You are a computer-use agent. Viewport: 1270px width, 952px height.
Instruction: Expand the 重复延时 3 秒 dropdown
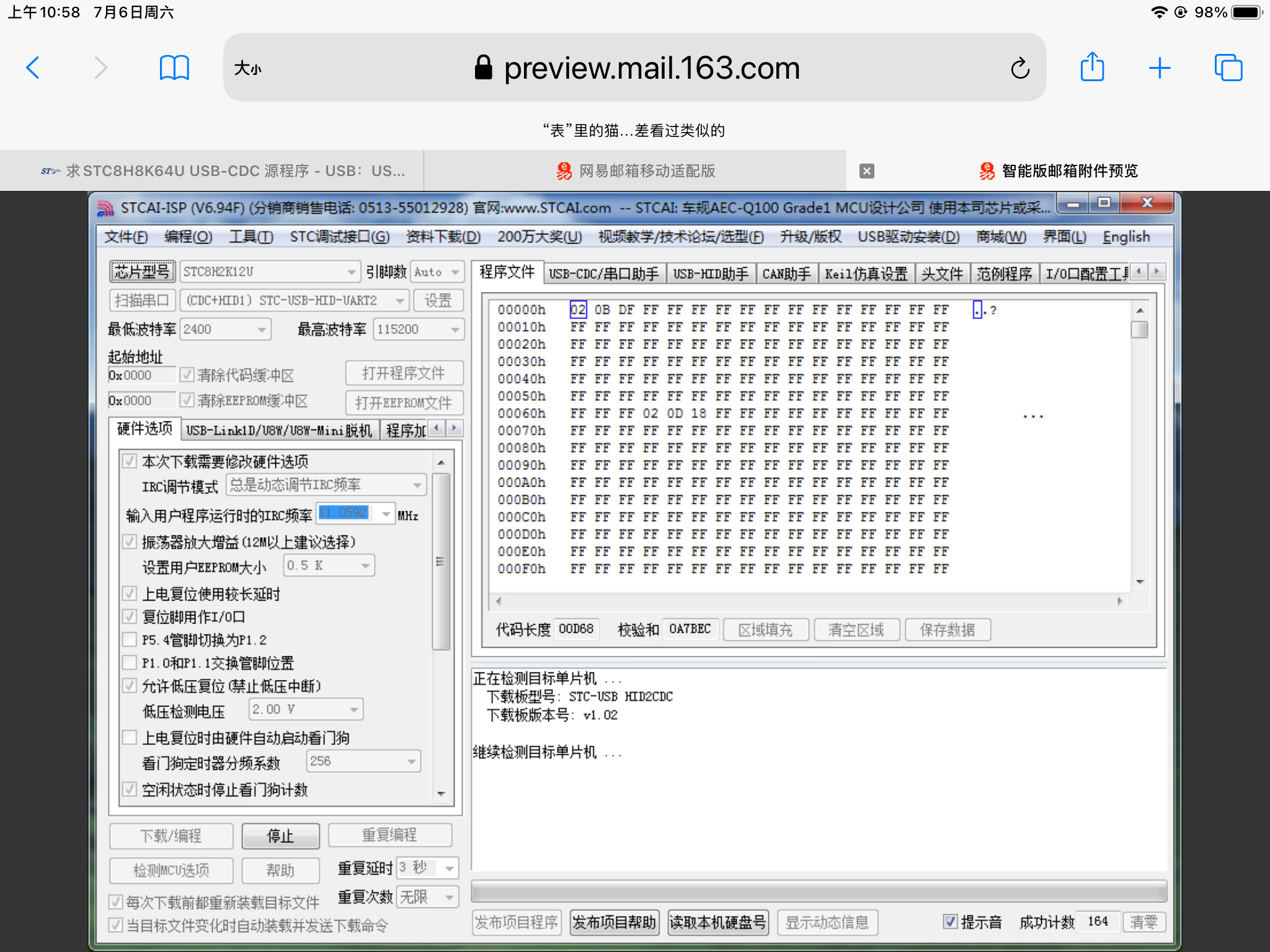tap(450, 868)
